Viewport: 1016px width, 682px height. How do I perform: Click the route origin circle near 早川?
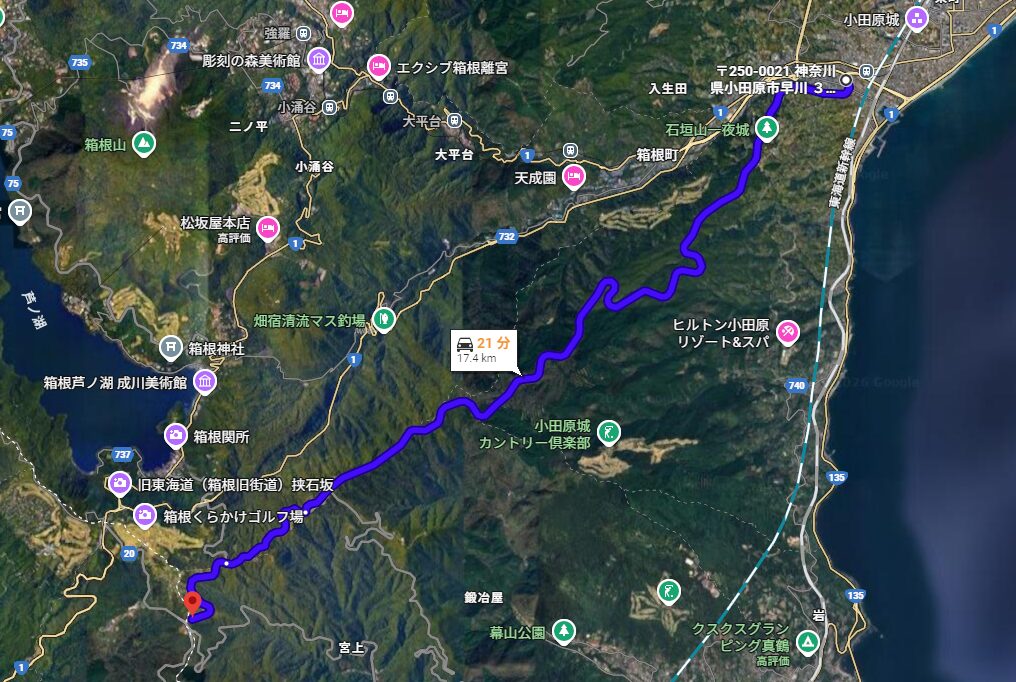[x=846, y=80]
